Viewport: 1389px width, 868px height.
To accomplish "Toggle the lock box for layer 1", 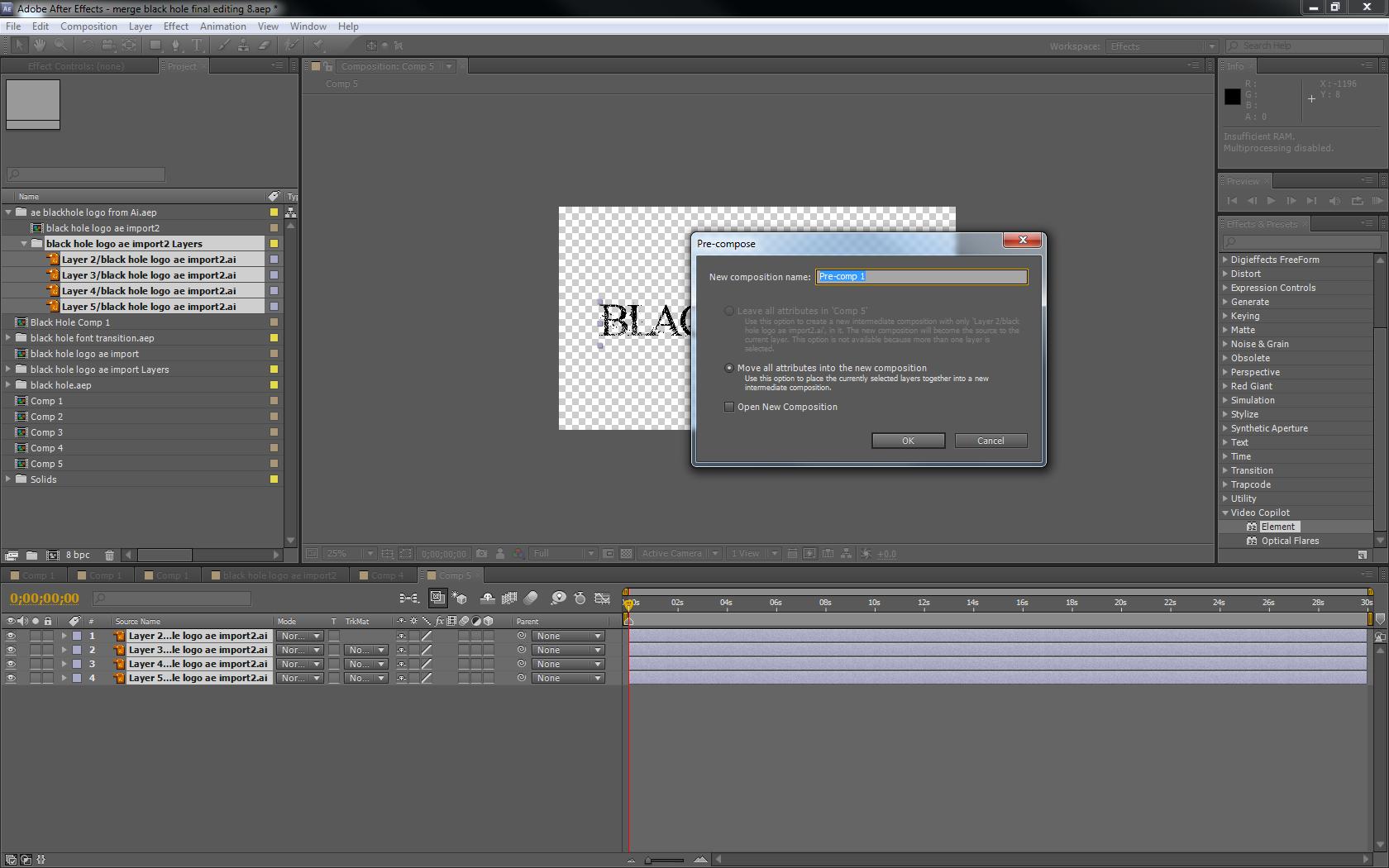I will 48,636.
